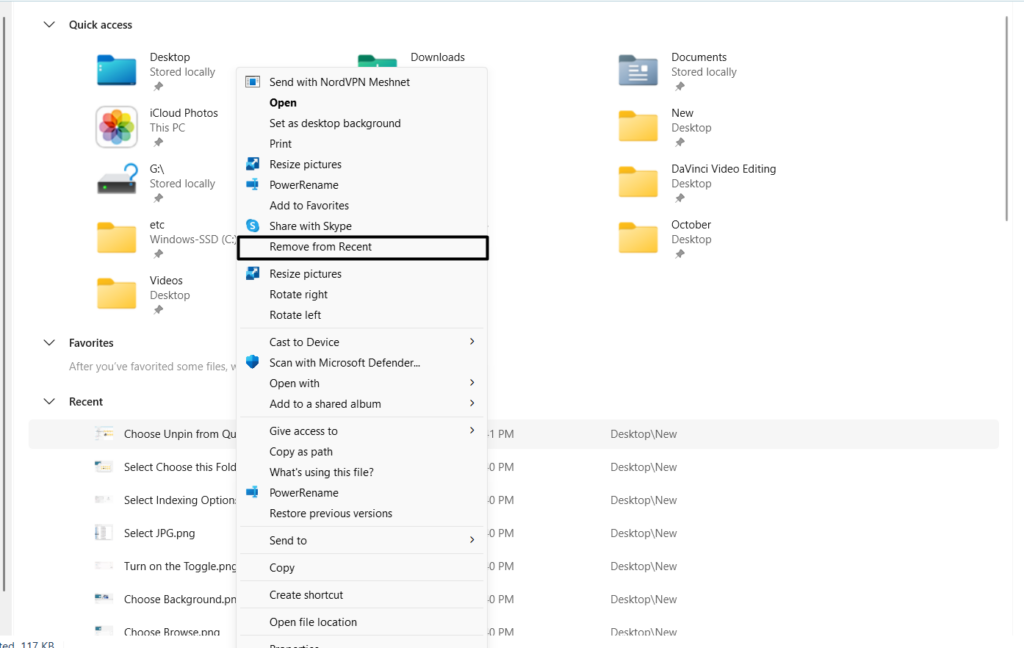The height and width of the screenshot is (648, 1024).
Task: Click Select JPG.png thumbnail in Recent
Action: pyautogui.click(x=104, y=533)
